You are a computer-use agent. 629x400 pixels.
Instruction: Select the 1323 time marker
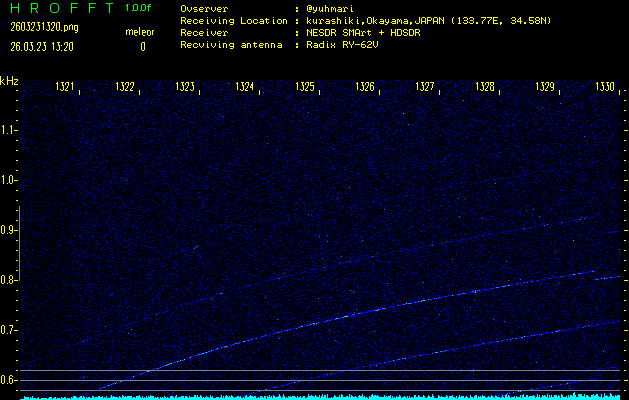pos(185,87)
